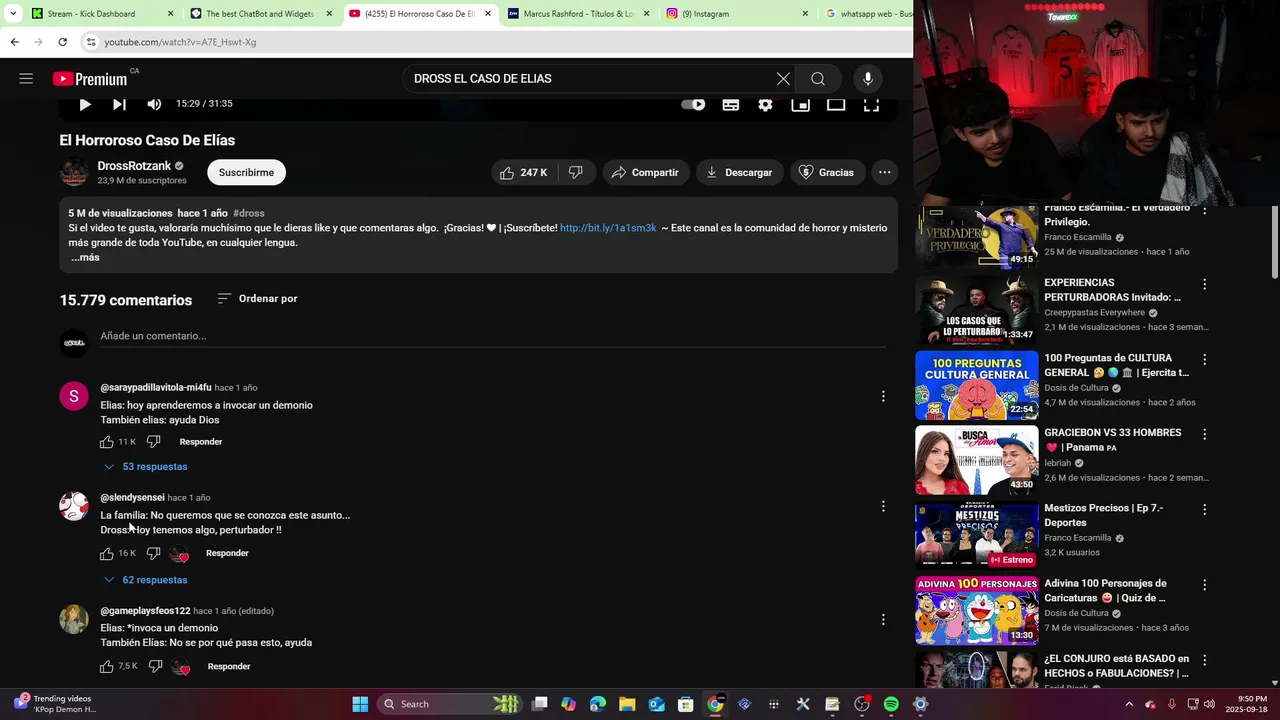Click the Suscribirme button

point(246,173)
